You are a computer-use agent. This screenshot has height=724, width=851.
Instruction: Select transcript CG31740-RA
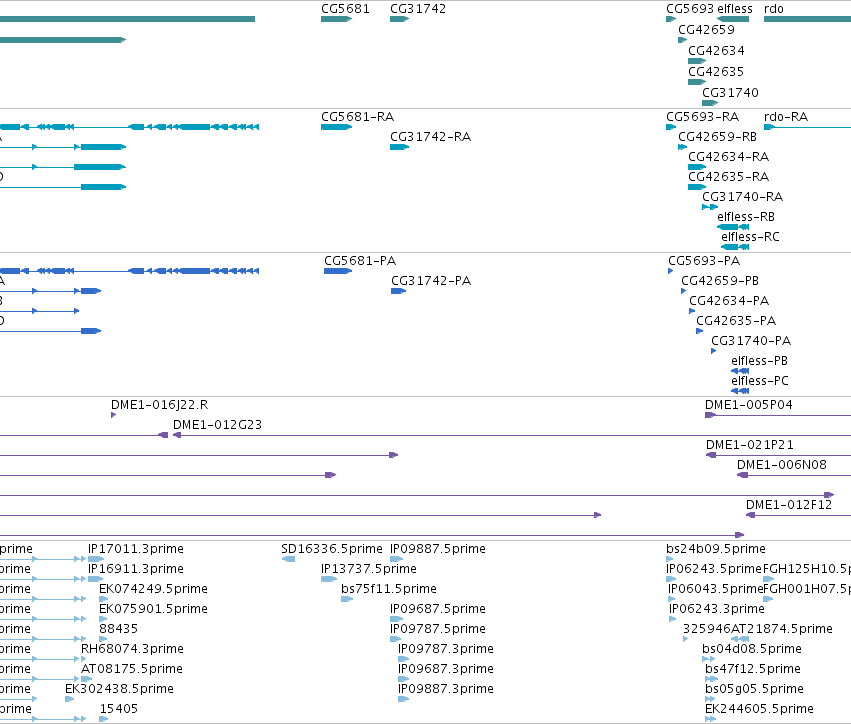click(710, 207)
